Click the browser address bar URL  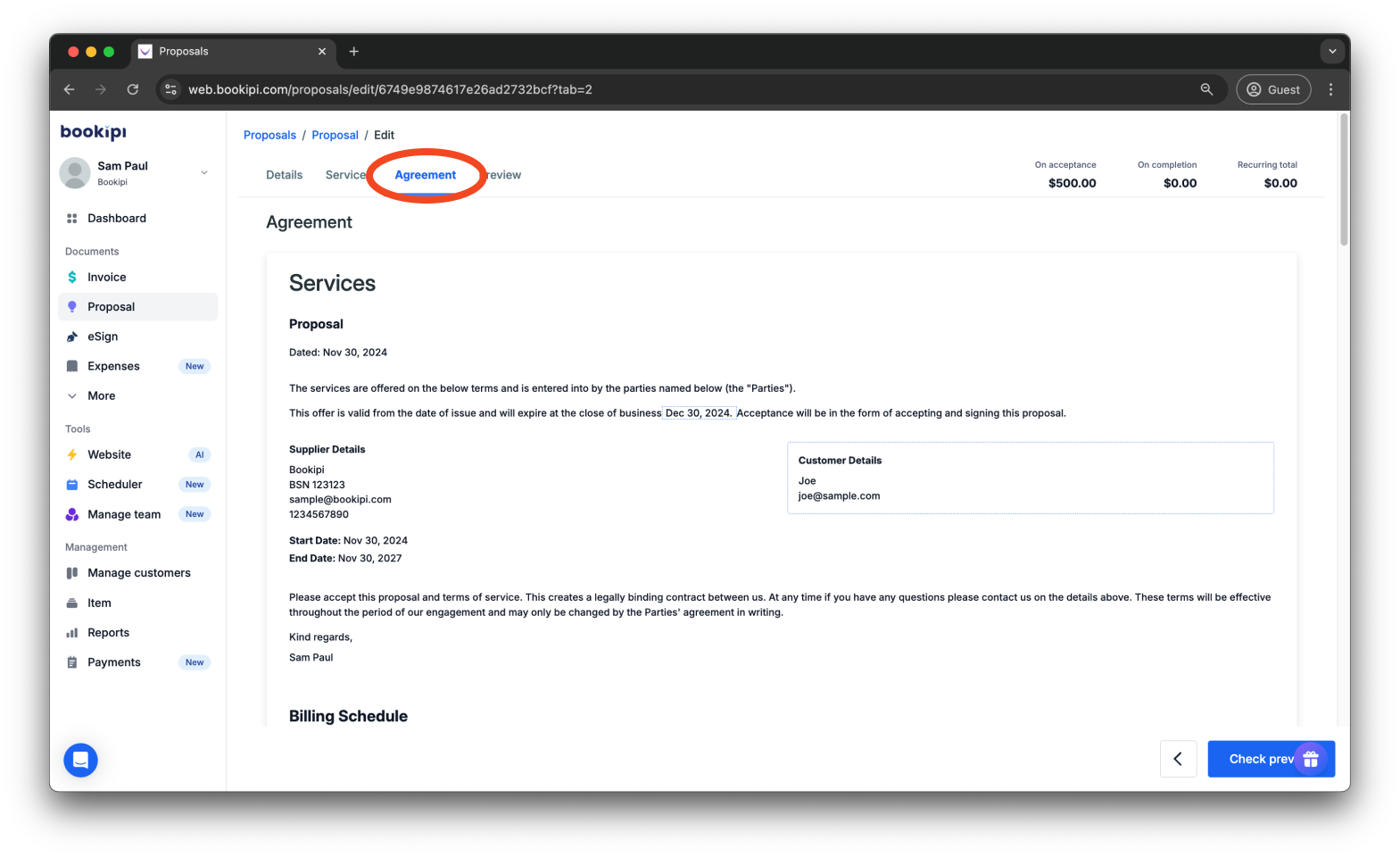tap(390, 89)
